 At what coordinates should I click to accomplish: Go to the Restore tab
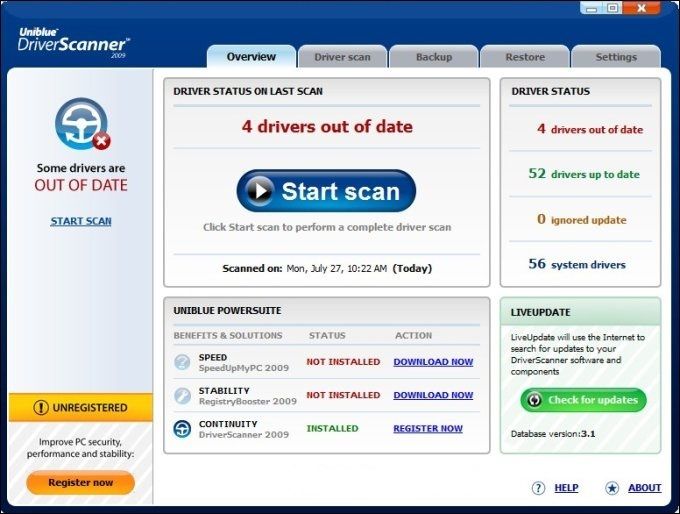point(525,57)
